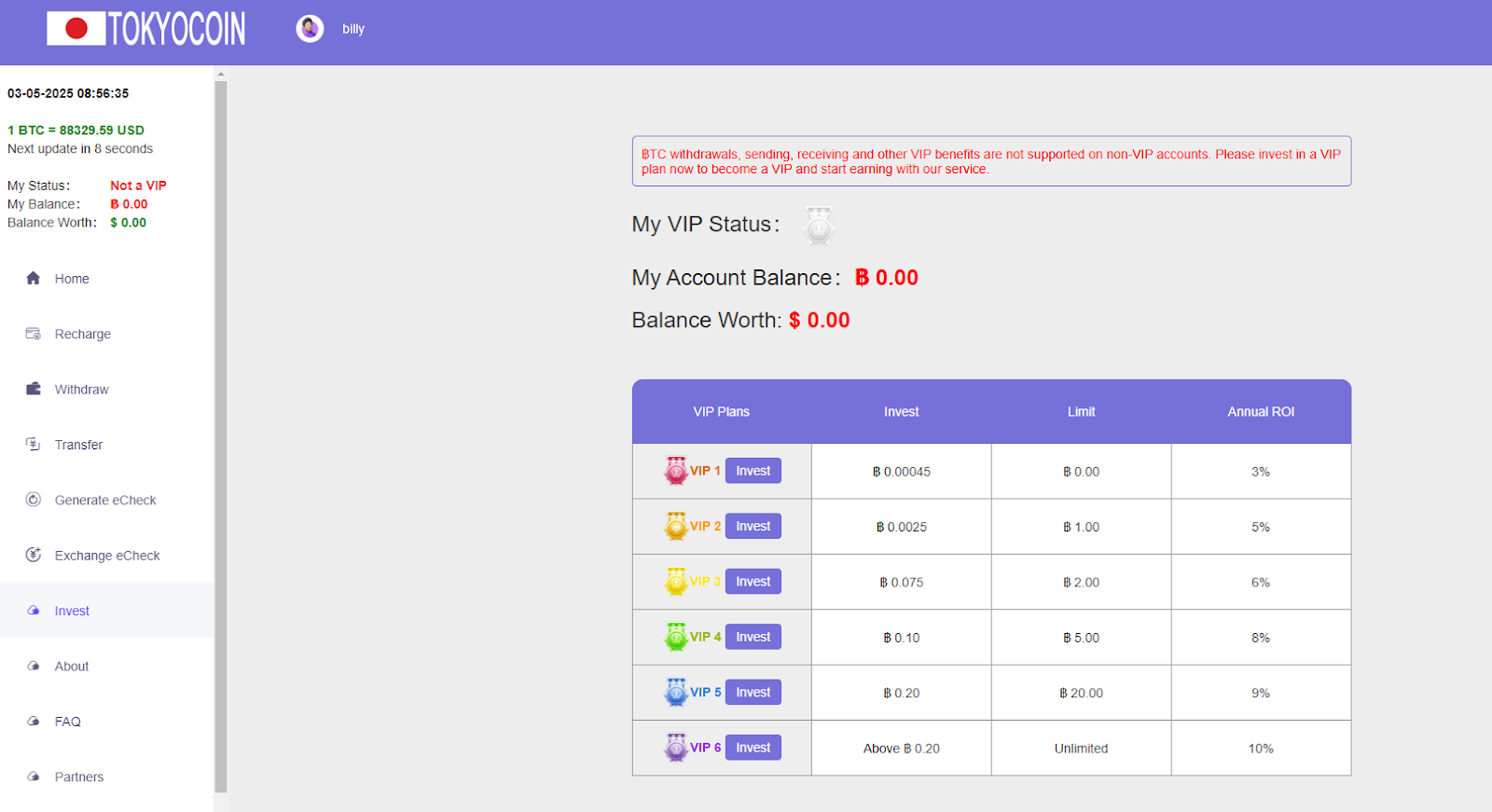The image size is (1492, 812).
Task: Click the 3% annual ROI cell
Action: click(x=1261, y=472)
